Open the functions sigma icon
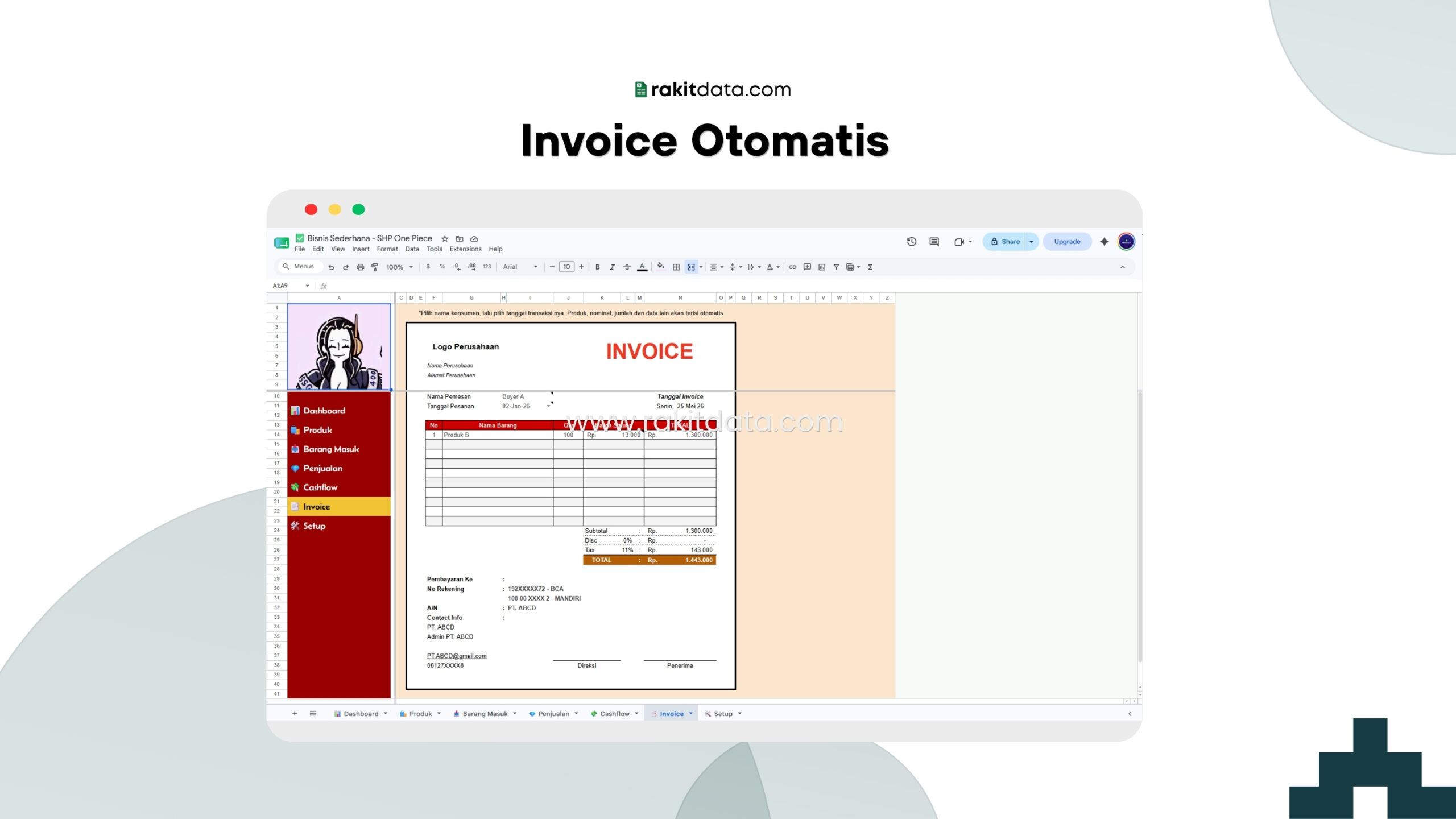 [870, 267]
